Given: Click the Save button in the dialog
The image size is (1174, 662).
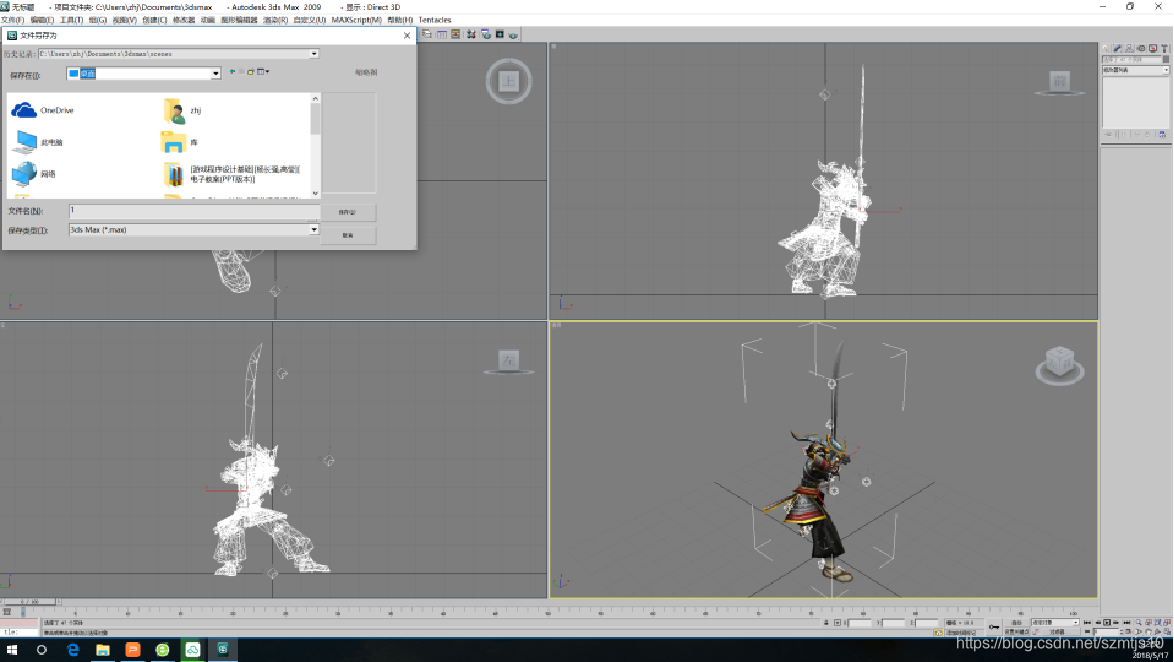Looking at the screenshot, I should point(347,213).
